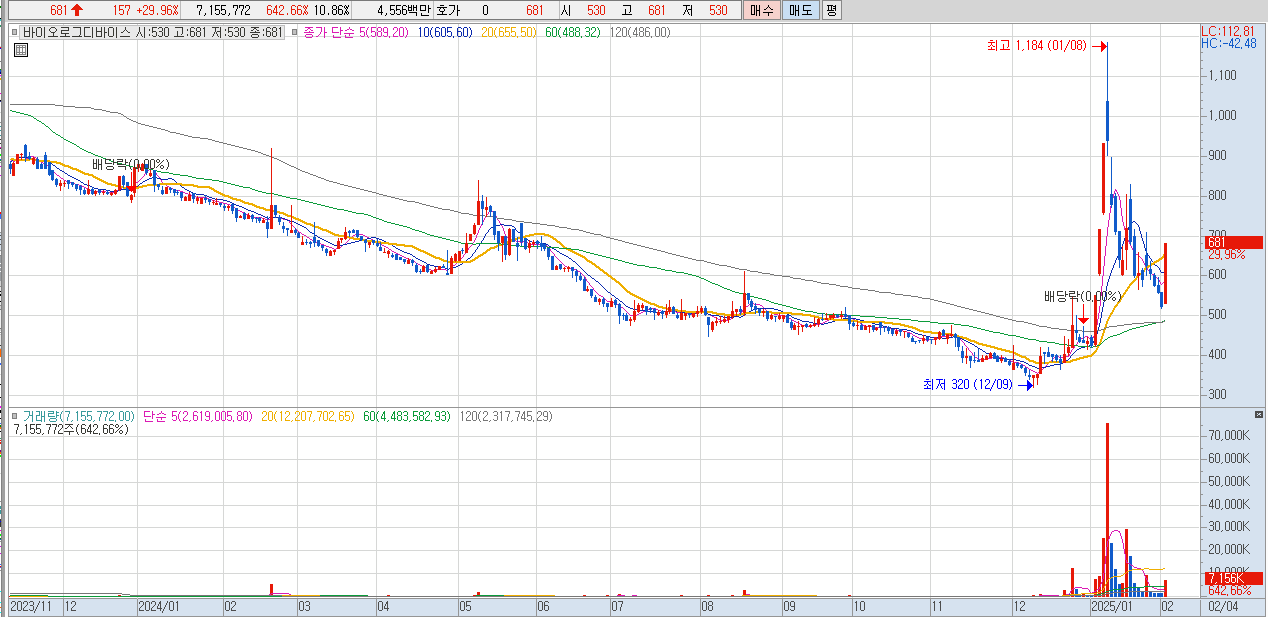Image resolution: width=1268 pixels, height=617 pixels.
Task: Click the 시 530 open price in the top bar
Action: pyautogui.click(x=583, y=10)
